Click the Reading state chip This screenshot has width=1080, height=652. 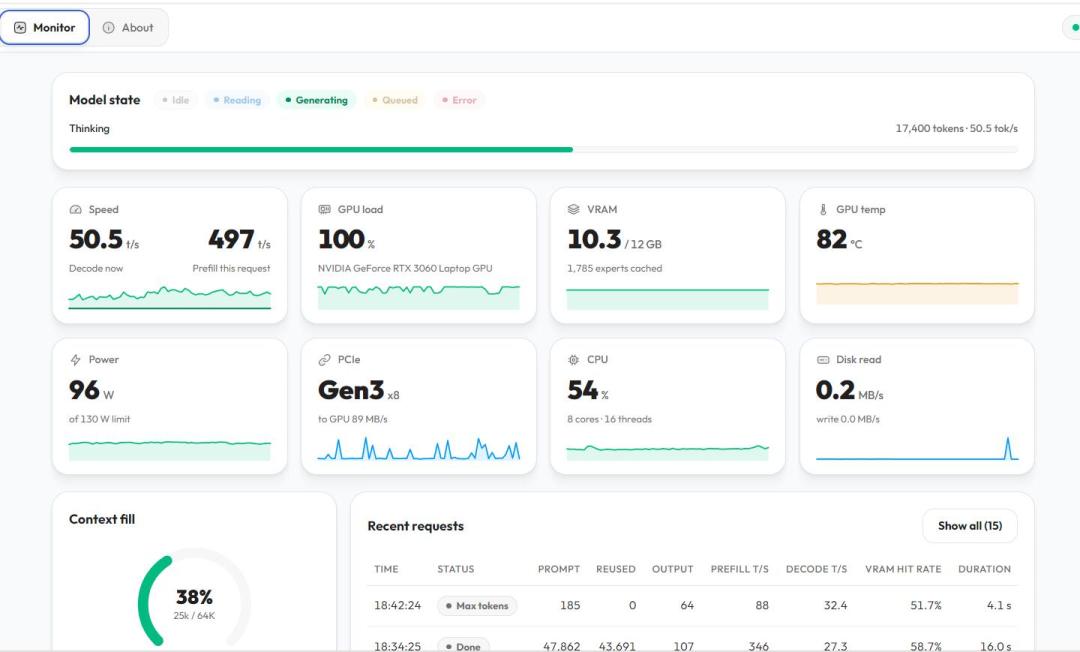tap(237, 100)
